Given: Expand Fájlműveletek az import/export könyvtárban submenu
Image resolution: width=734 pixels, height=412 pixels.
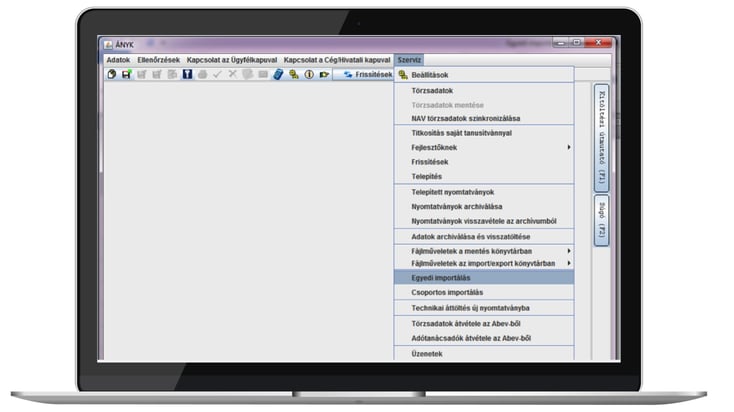Looking at the screenshot, I should click(568, 263).
